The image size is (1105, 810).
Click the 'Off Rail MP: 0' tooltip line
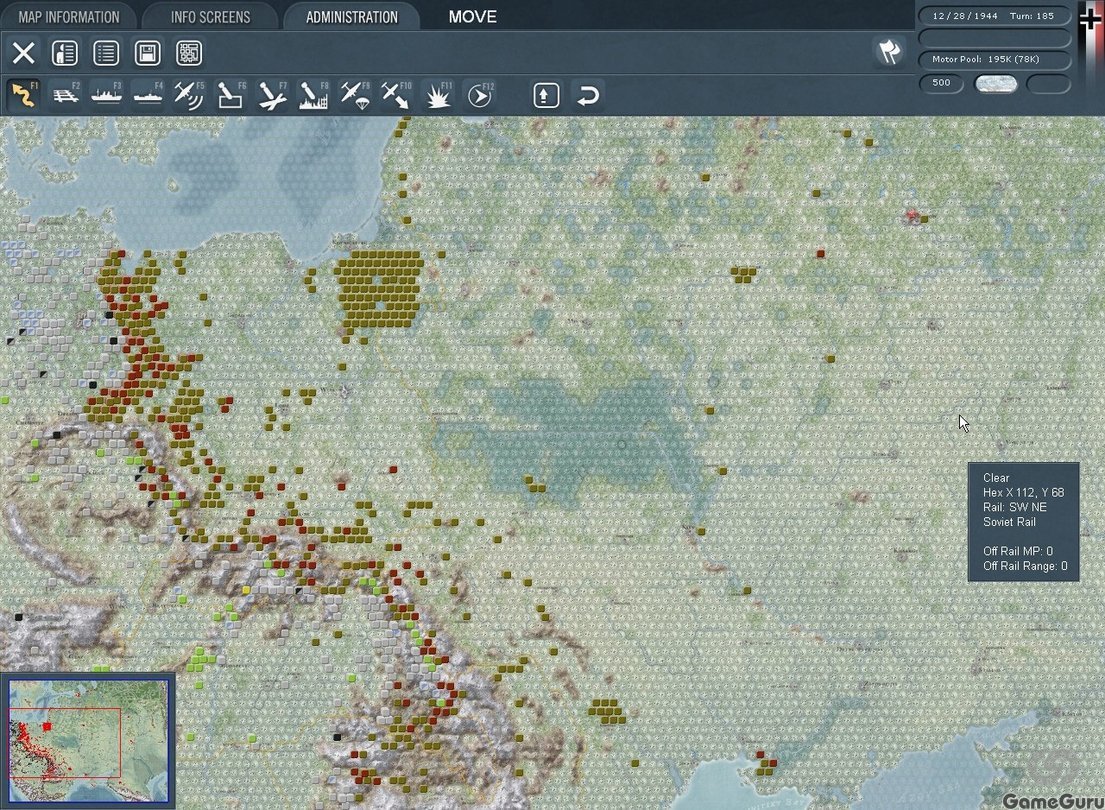tap(1018, 551)
